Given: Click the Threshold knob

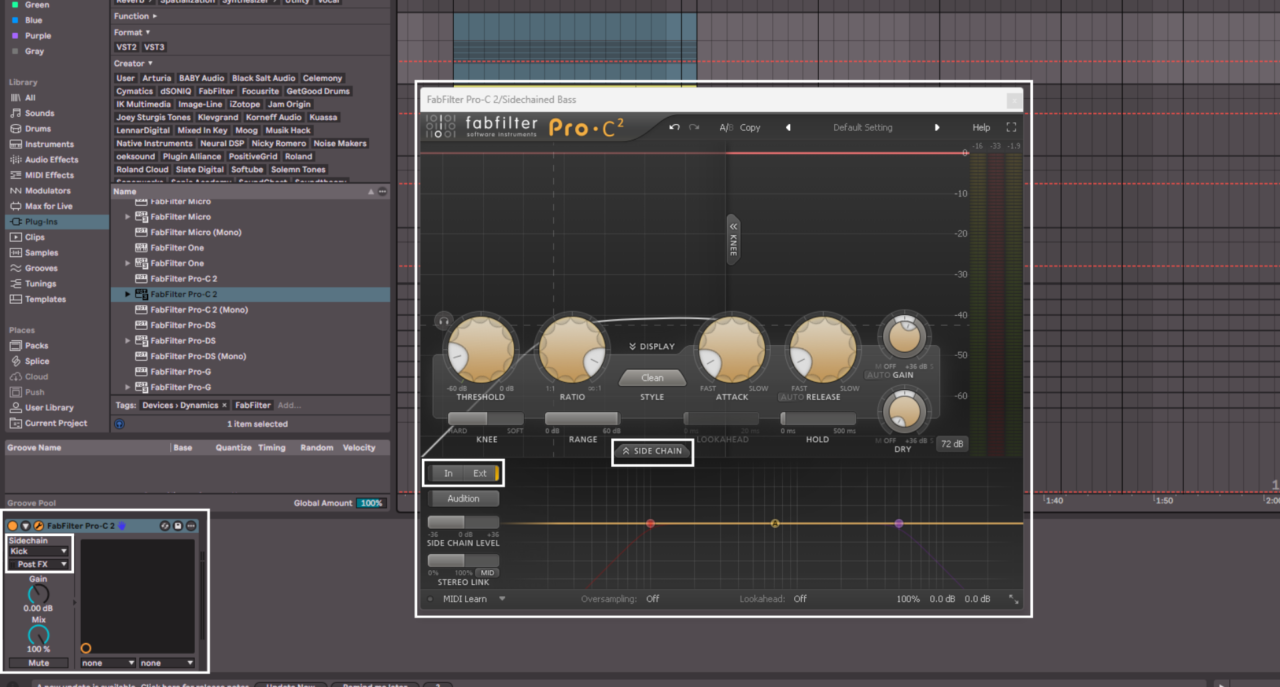Looking at the screenshot, I should tap(480, 349).
